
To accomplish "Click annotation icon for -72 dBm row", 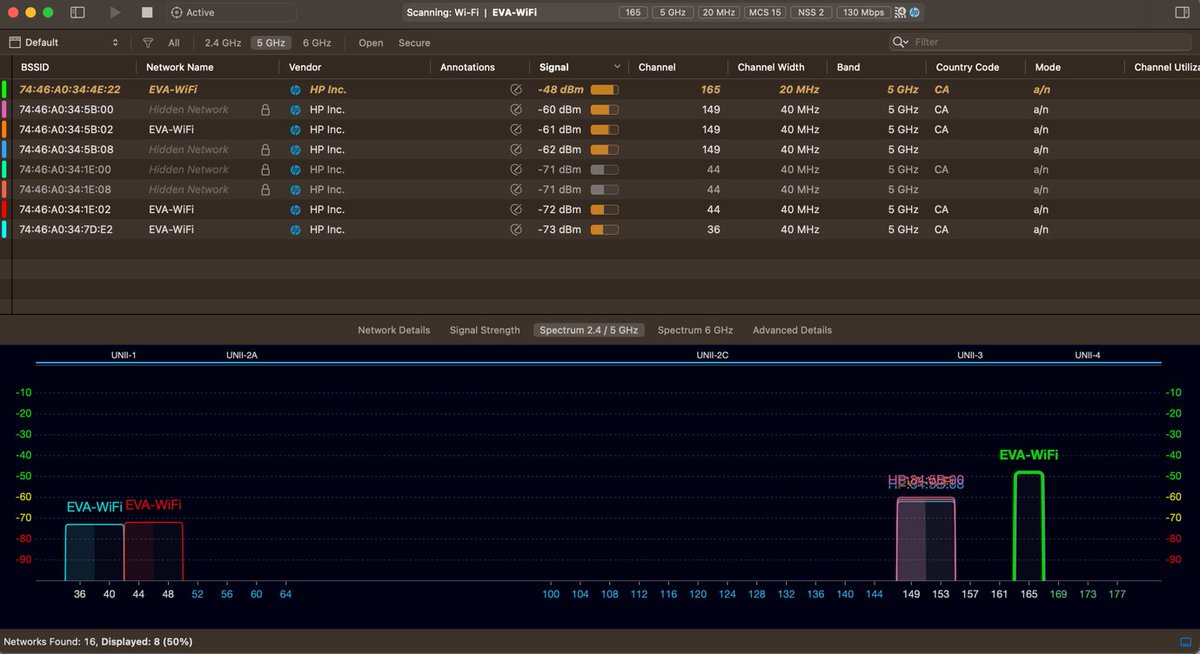I will (516, 210).
